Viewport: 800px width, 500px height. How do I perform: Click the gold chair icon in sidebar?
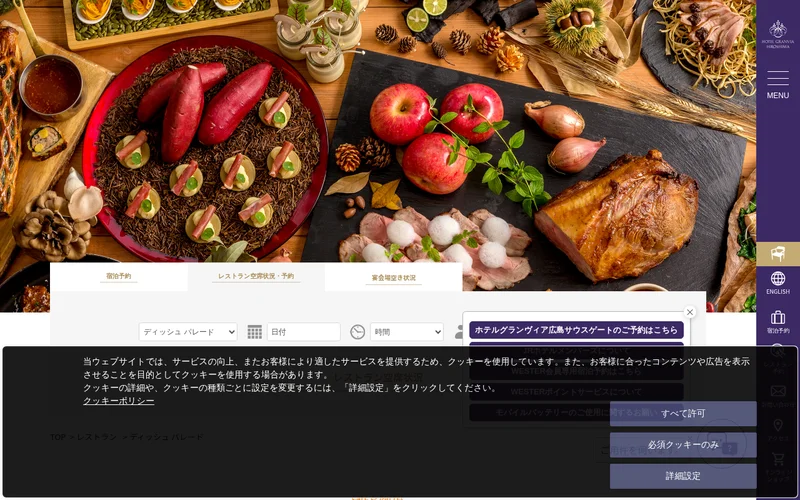point(778,254)
